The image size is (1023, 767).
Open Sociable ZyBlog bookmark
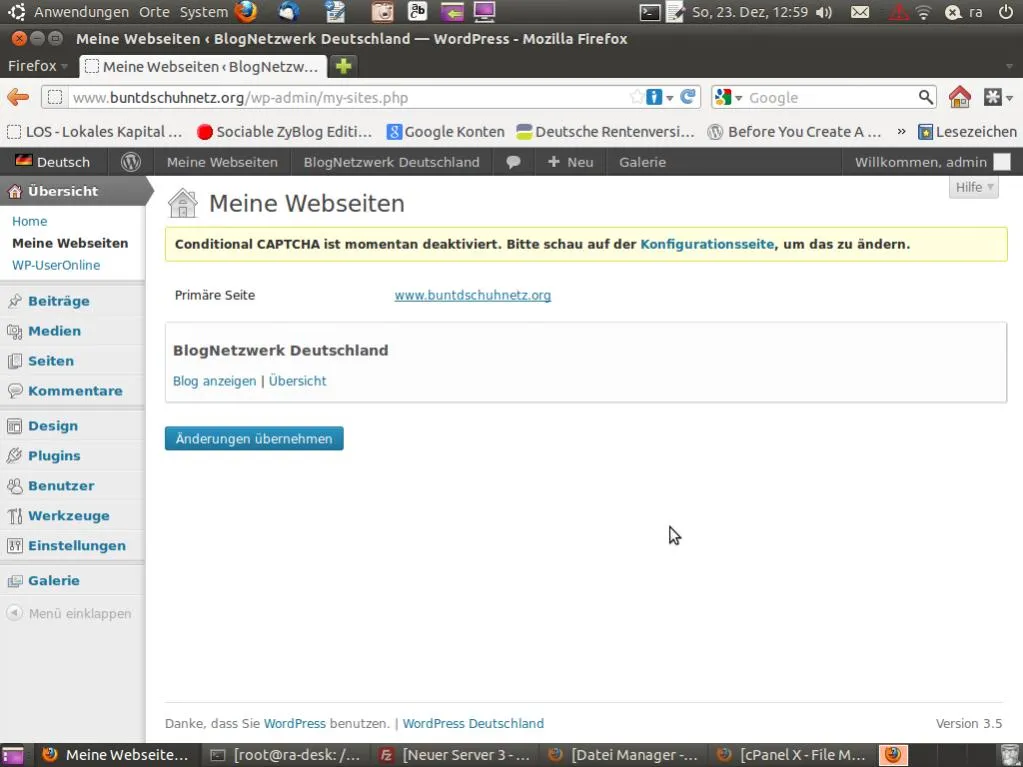coord(284,131)
